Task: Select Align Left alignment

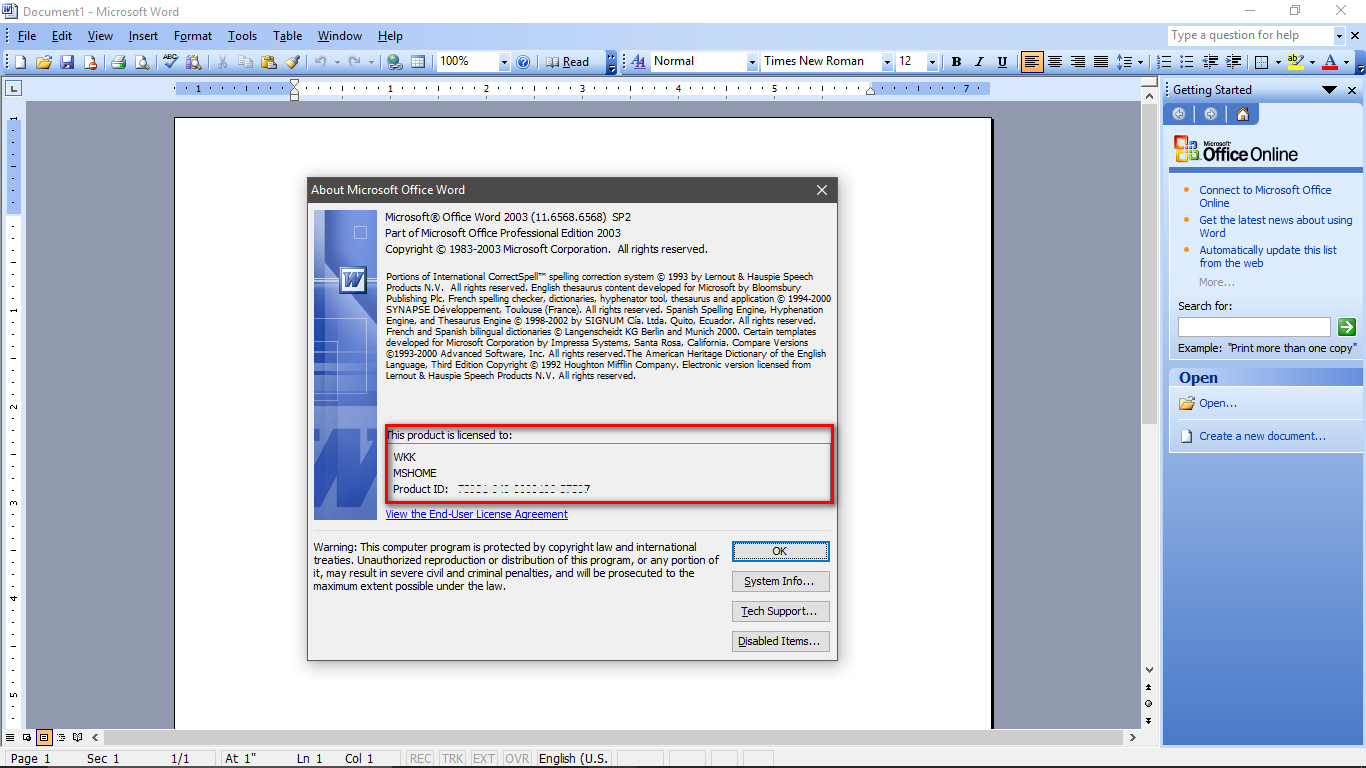Action: coord(1032,62)
